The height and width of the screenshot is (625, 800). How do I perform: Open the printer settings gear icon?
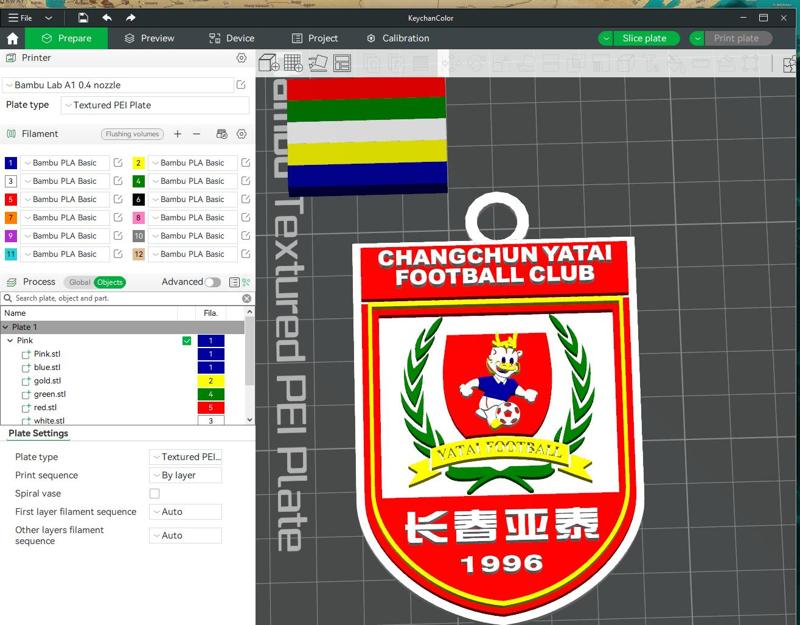[241, 58]
